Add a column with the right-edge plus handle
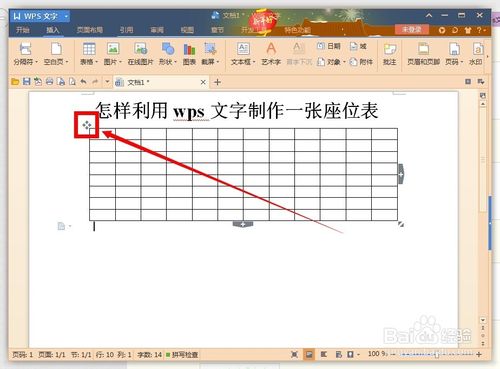 [x=401, y=174]
